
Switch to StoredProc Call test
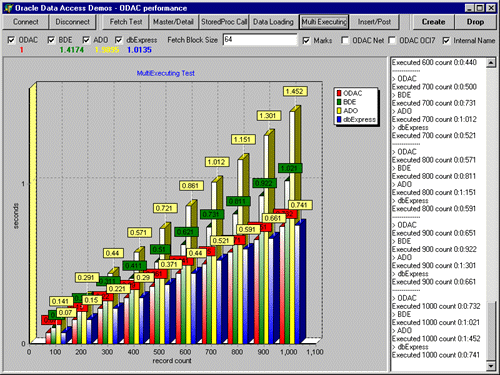(x=224, y=22)
